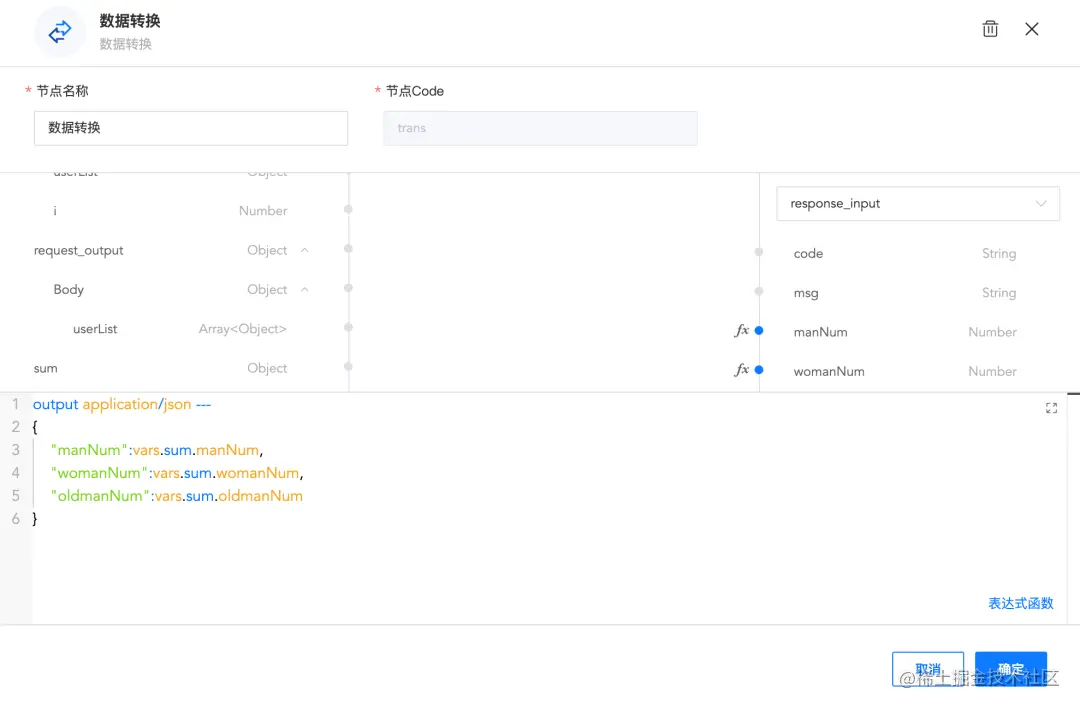Click the trash delete icon
The height and width of the screenshot is (709, 1080).
click(x=990, y=29)
